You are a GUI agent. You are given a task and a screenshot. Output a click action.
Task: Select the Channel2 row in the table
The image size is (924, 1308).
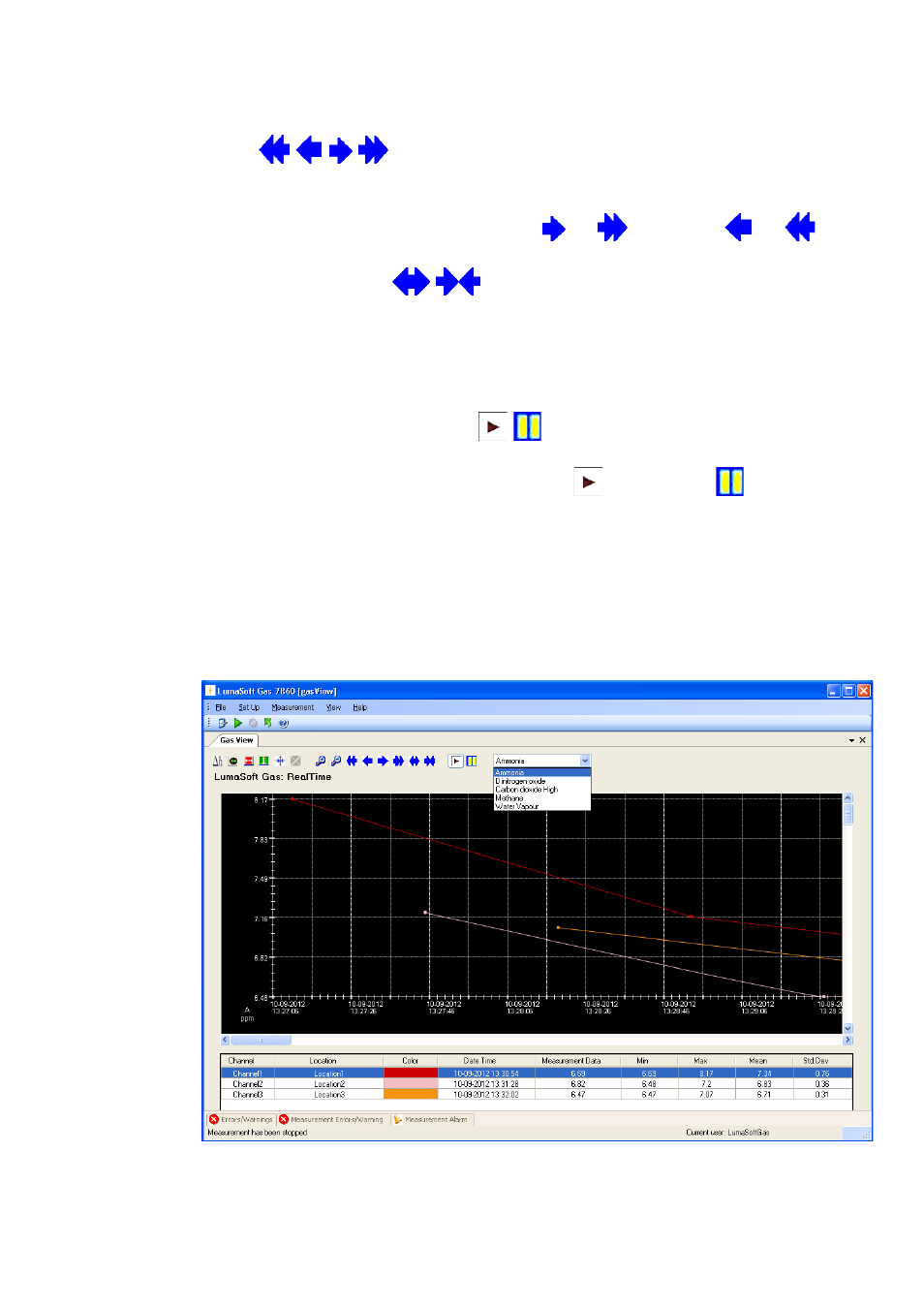click(537, 1084)
